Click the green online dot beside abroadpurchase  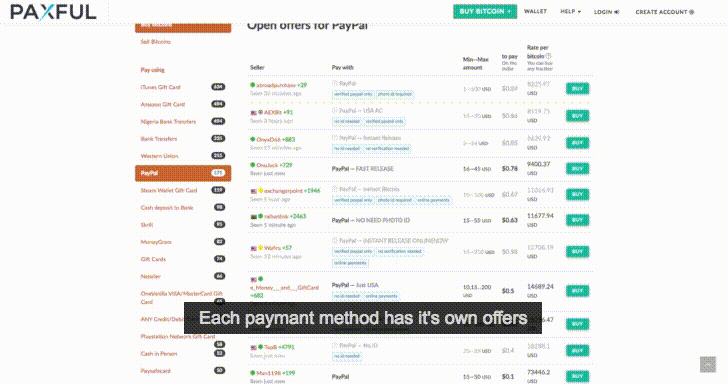(x=253, y=85)
